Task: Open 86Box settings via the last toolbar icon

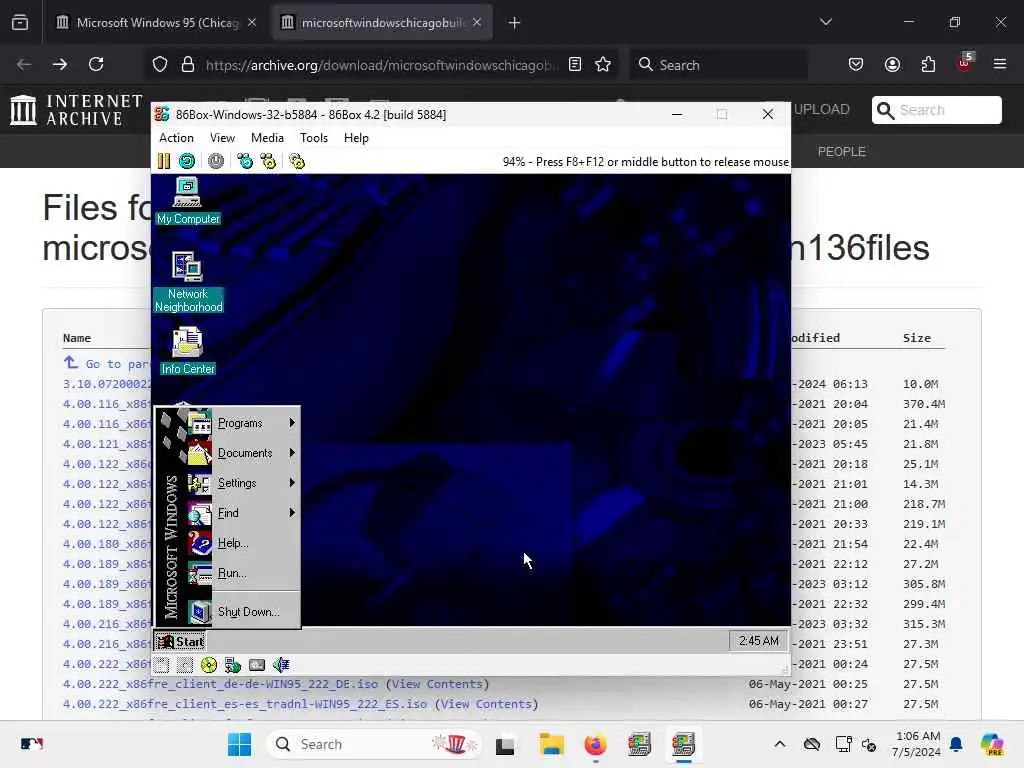Action: pyautogui.click(x=297, y=161)
